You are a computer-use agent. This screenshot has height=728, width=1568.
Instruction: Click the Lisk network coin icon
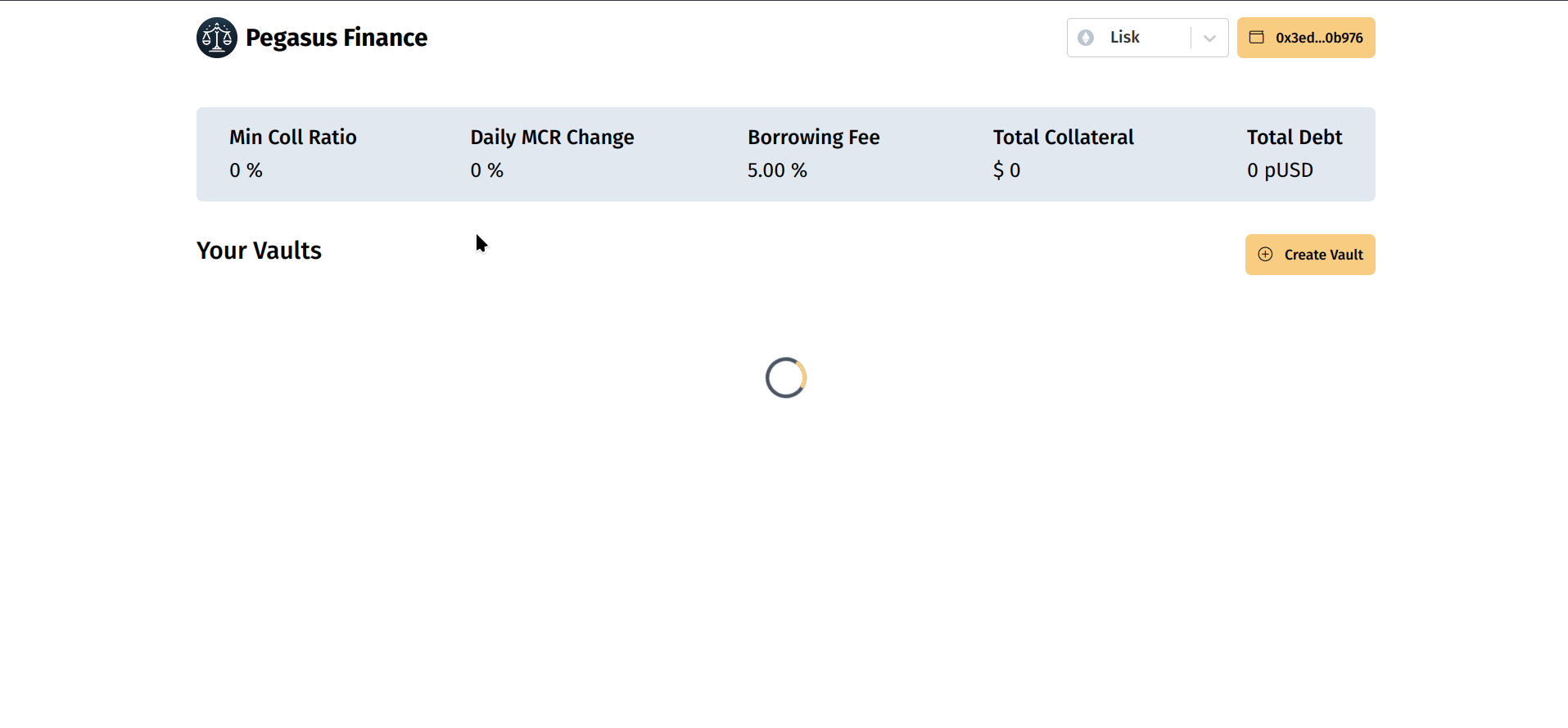click(x=1086, y=38)
